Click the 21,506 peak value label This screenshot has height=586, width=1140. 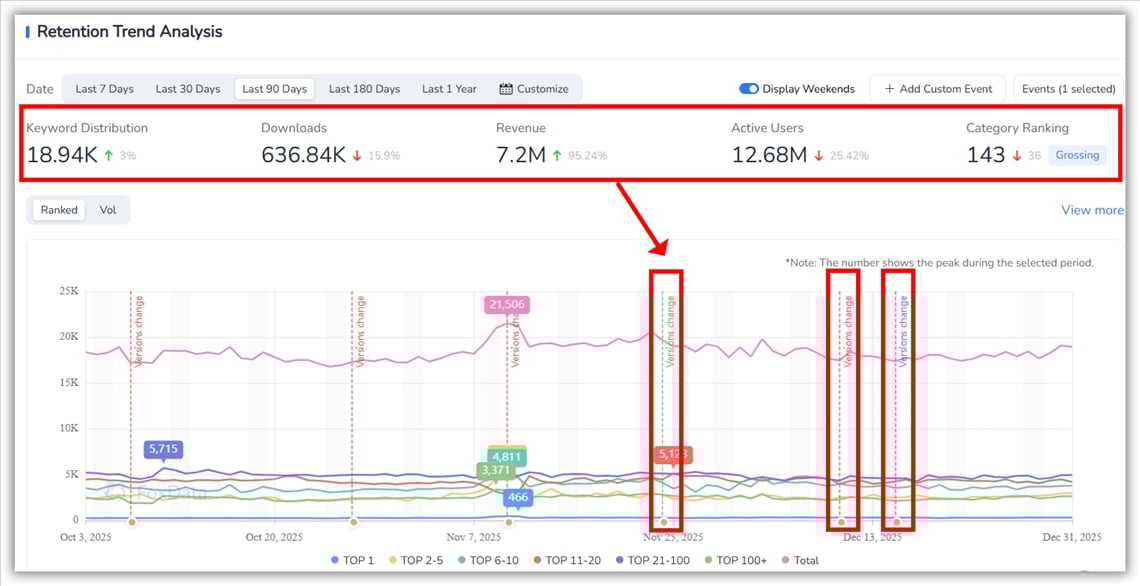tap(506, 304)
